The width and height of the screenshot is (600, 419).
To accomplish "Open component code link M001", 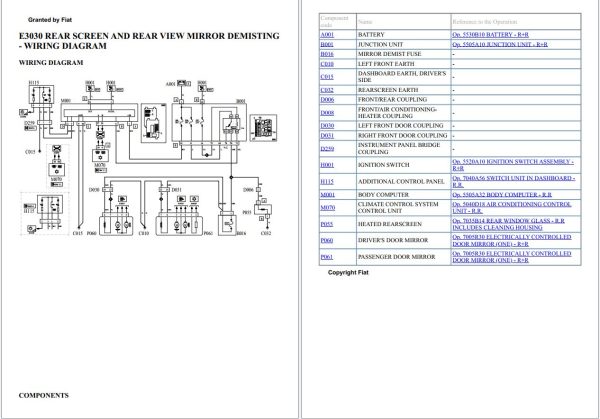I will coord(328,195).
